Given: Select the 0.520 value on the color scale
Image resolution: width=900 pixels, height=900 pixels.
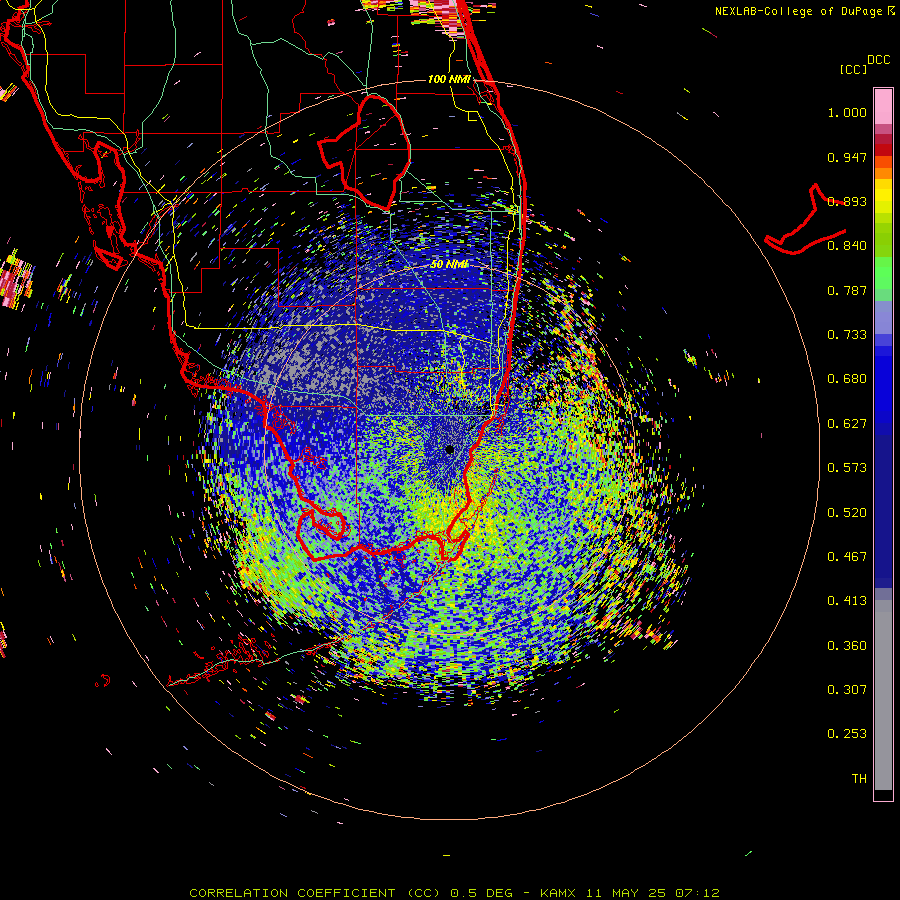Looking at the screenshot, I should 847,513.
